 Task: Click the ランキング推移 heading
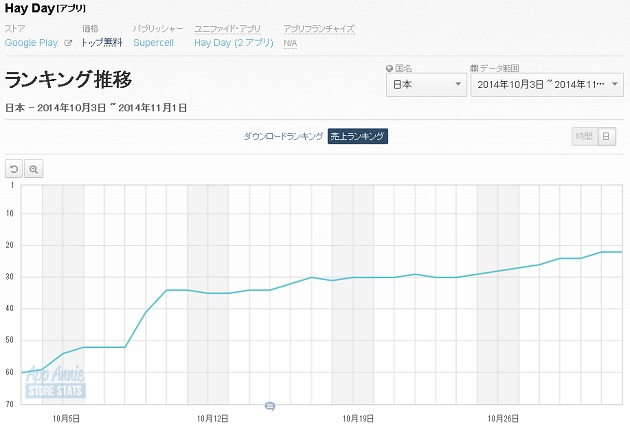pos(68,79)
